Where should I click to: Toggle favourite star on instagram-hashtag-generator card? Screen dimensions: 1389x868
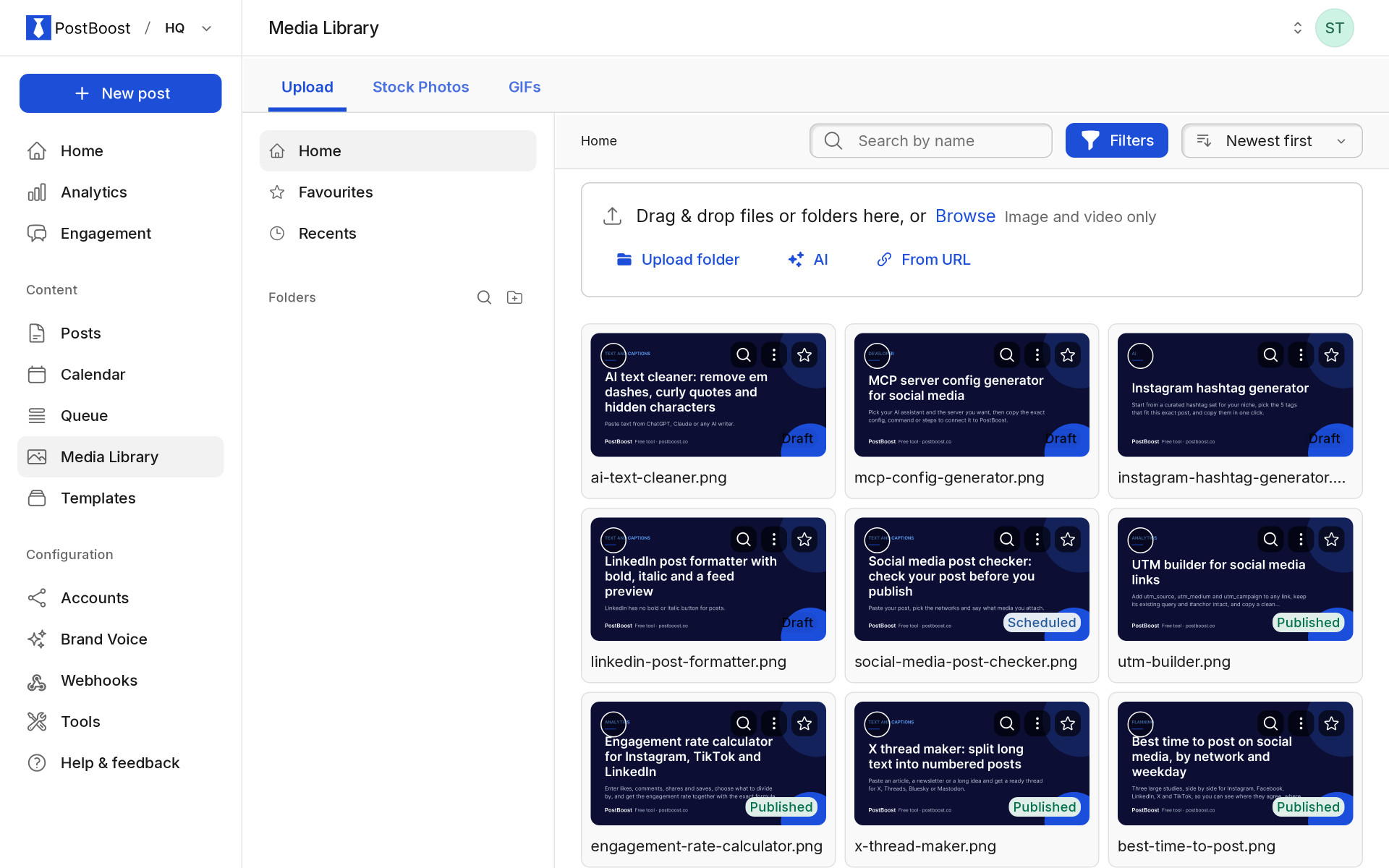pos(1330,354)
